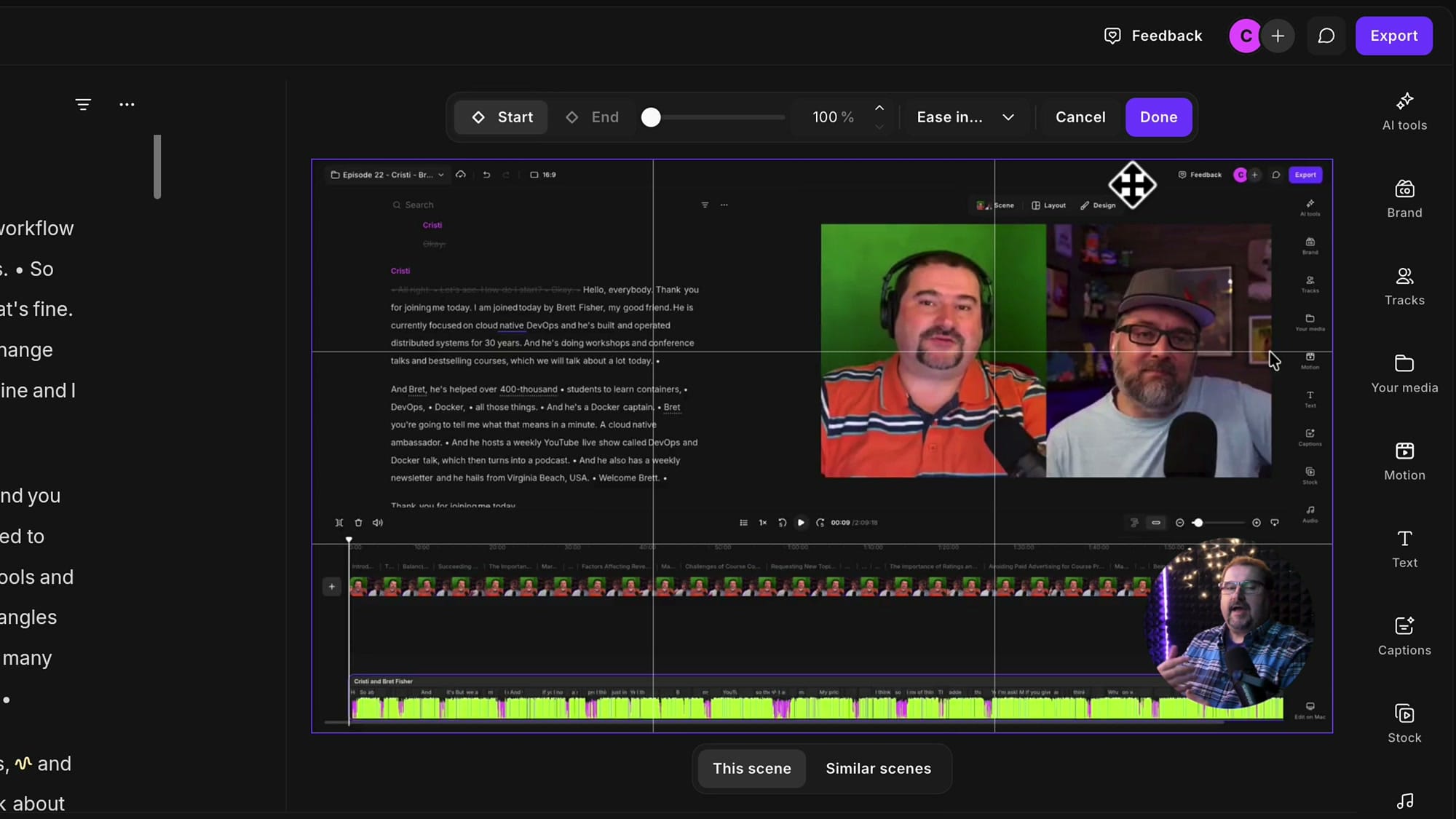Open the Text tool panel
Screen dimensions: 1456x819
(x=1404, y=549)
